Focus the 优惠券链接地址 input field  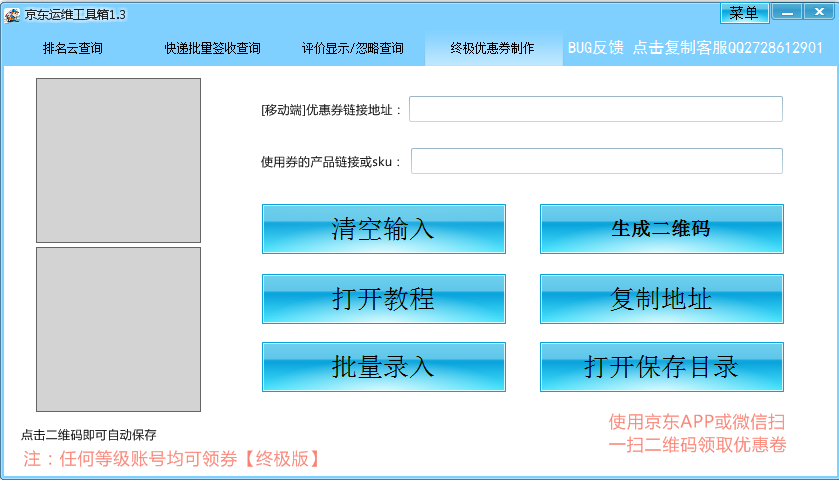[596, 109]
